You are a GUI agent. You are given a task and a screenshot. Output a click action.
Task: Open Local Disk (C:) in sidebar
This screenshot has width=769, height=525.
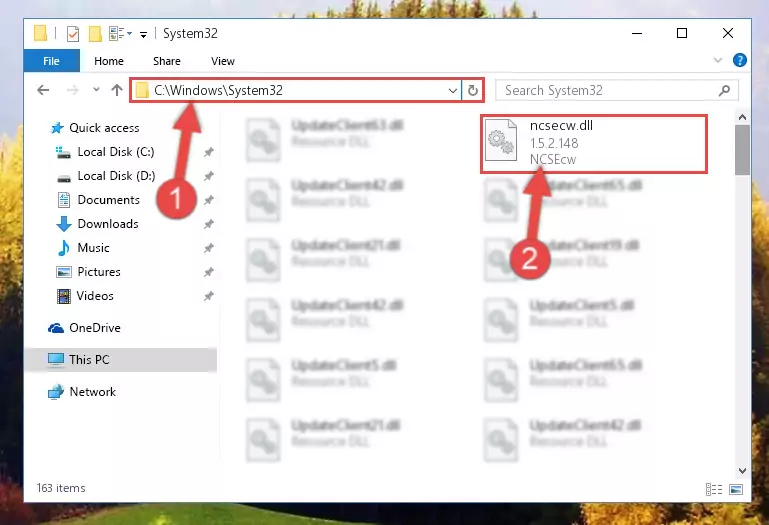(116, 152)
